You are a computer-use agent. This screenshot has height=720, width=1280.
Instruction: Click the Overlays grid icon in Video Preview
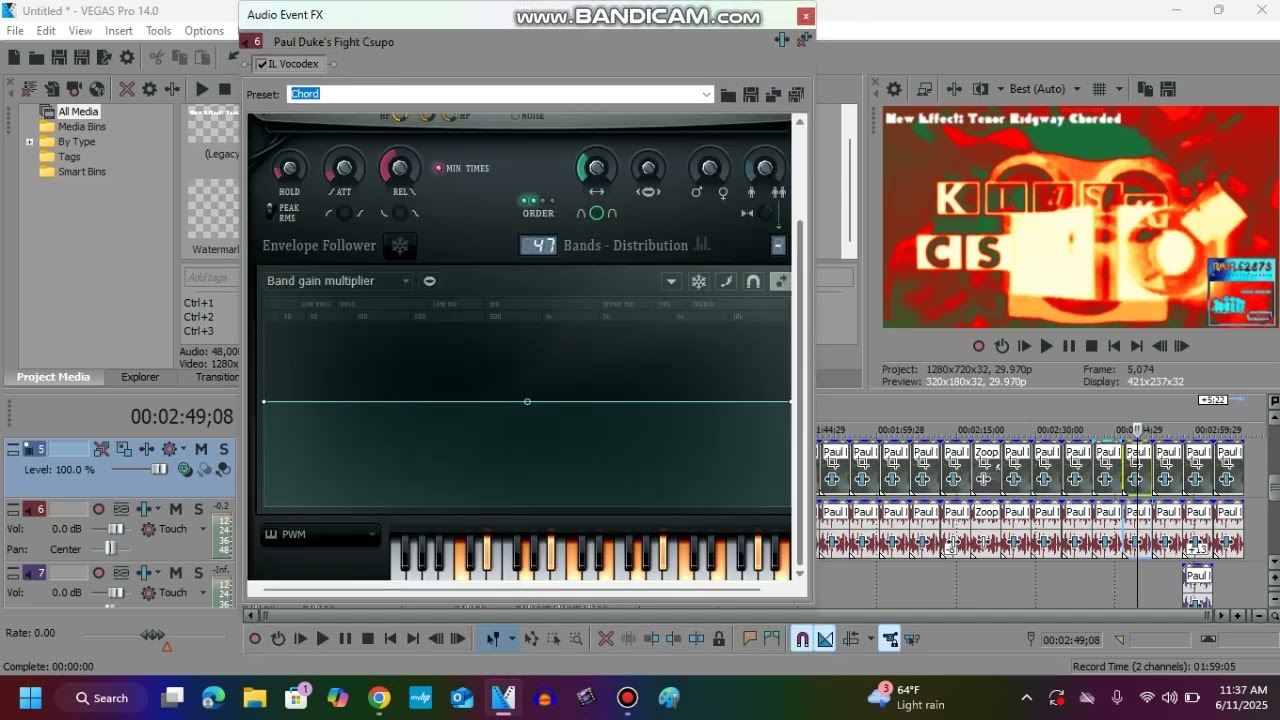tap(1099, 89)
